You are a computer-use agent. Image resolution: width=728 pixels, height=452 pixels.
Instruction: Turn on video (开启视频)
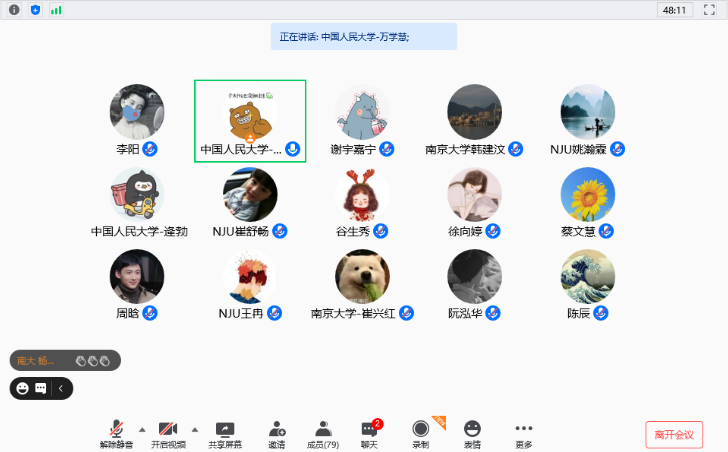[168, 434]
